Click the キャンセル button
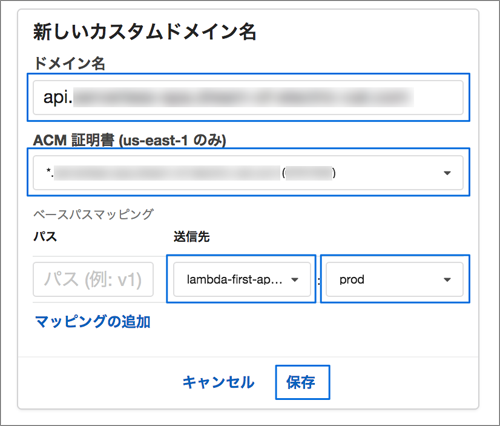Screen dimensions: 500x426 pos(218,382)
